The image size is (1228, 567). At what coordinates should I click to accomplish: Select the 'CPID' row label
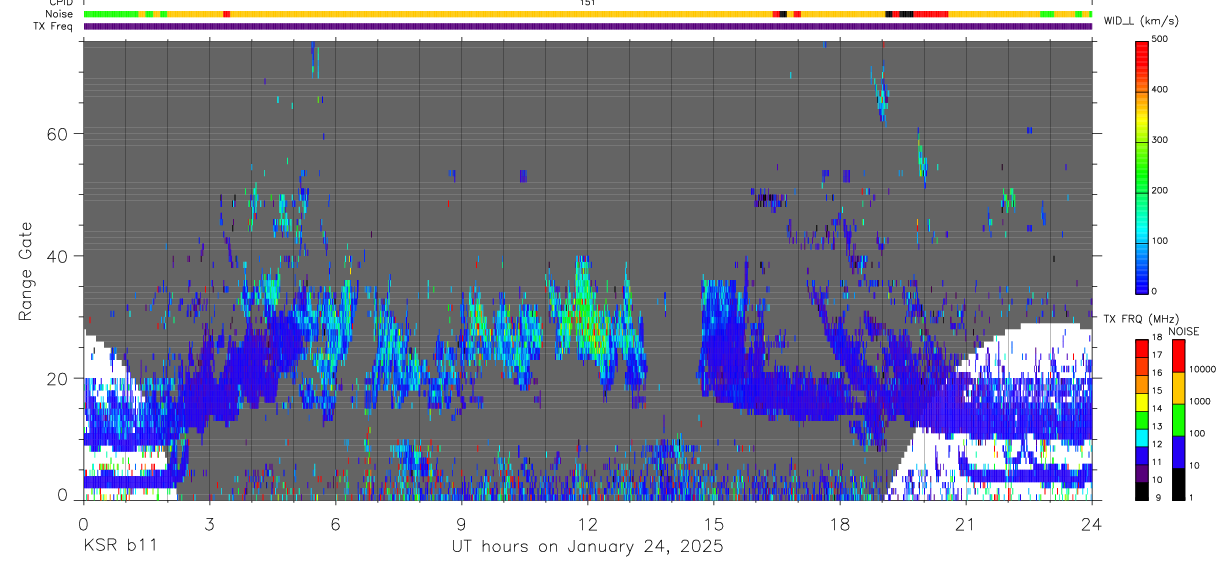60,3
